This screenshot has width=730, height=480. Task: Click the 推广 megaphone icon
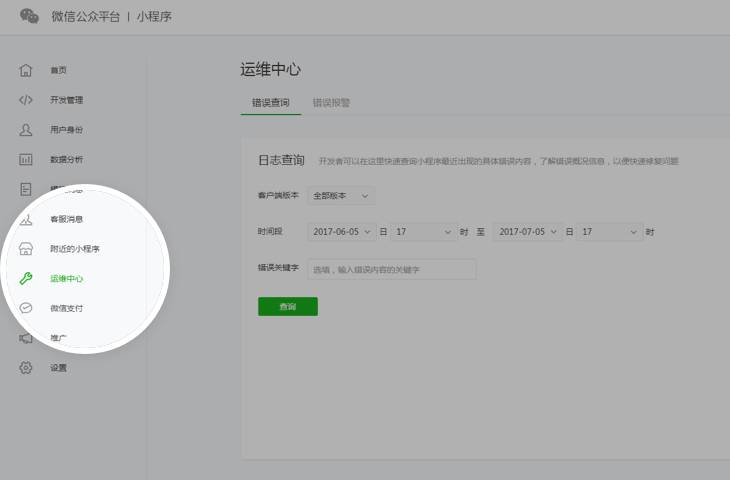pos(26,338)
